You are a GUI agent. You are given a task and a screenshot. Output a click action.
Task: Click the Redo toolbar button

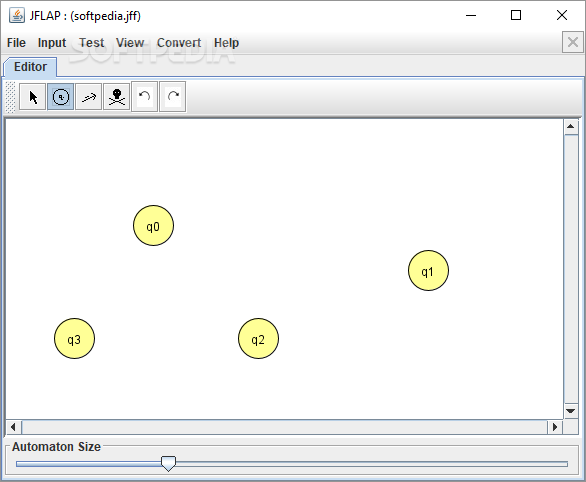click(x=173, y=97)
